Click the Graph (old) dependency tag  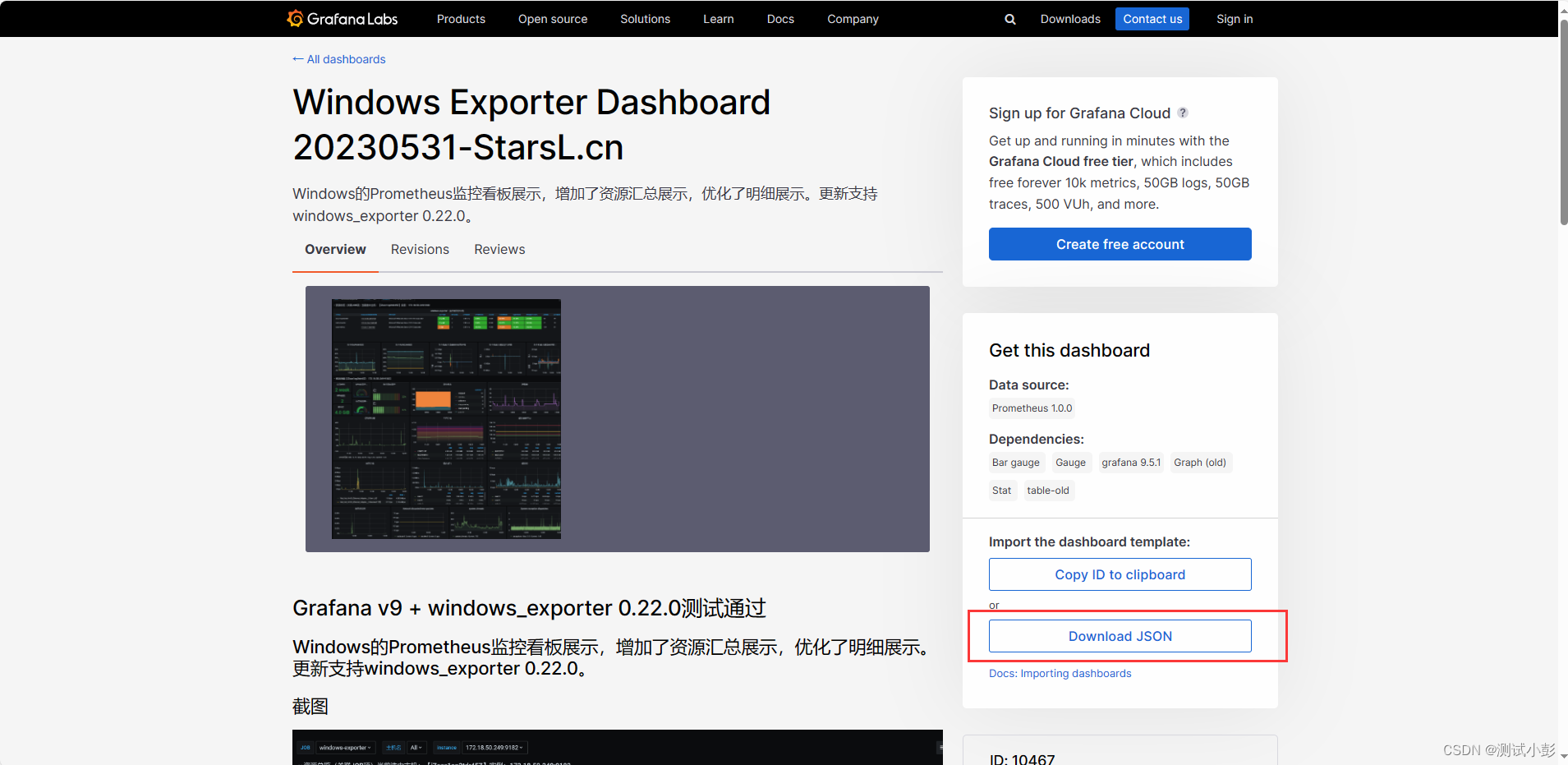click(x=1200, y=463)
